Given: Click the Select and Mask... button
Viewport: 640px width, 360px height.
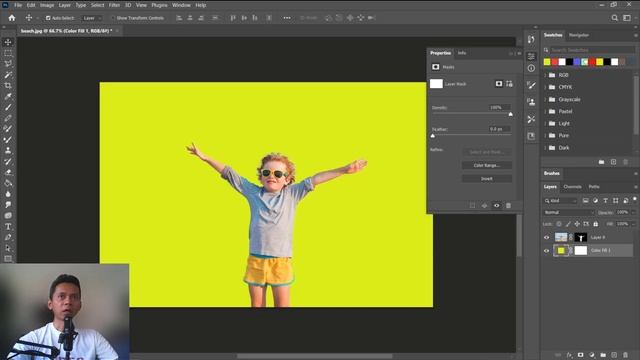Looking at the screenshot, I should pyautogui.click(x=487, y=152).
